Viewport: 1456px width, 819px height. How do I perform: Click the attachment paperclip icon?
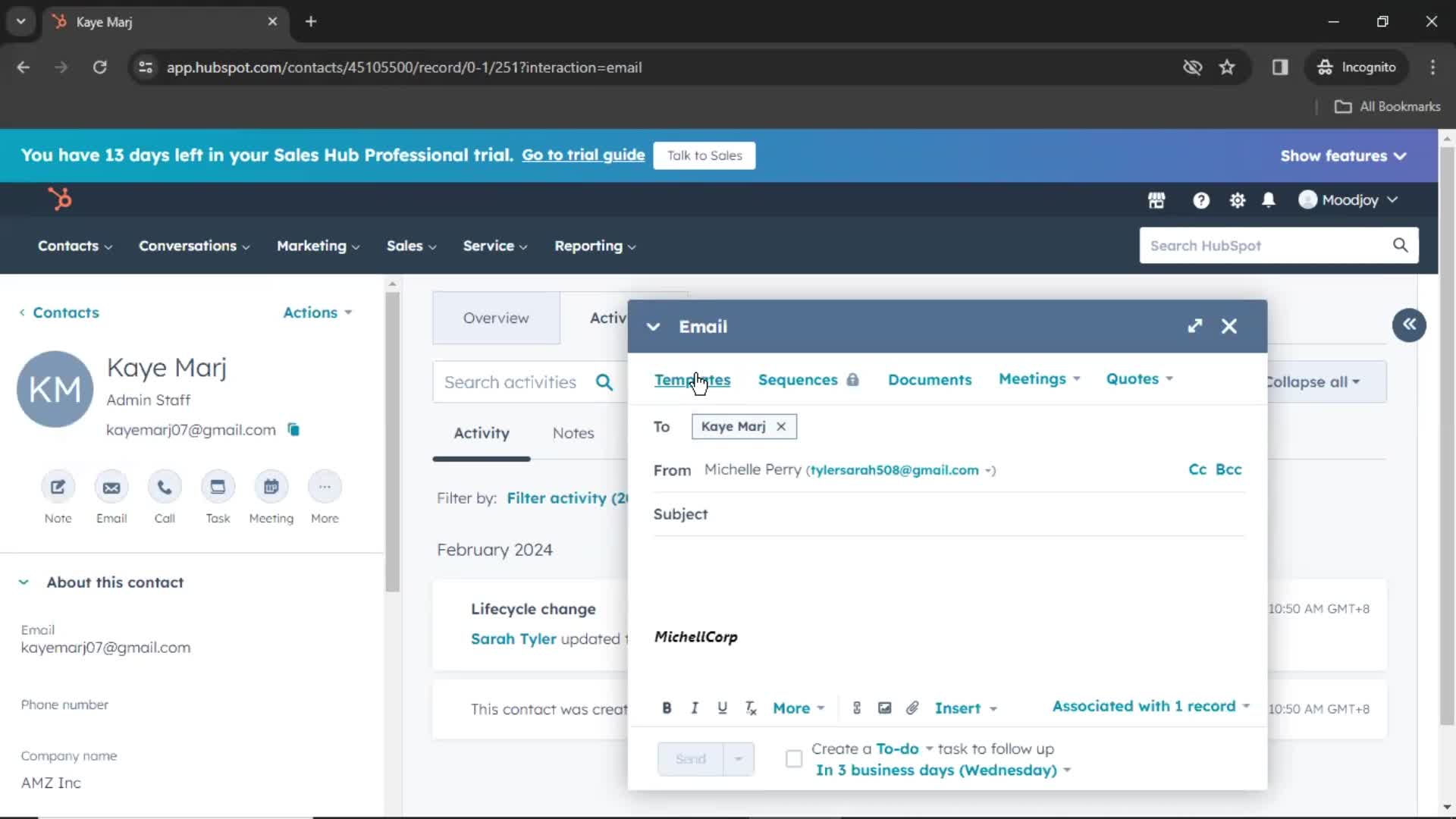[913, 708]
